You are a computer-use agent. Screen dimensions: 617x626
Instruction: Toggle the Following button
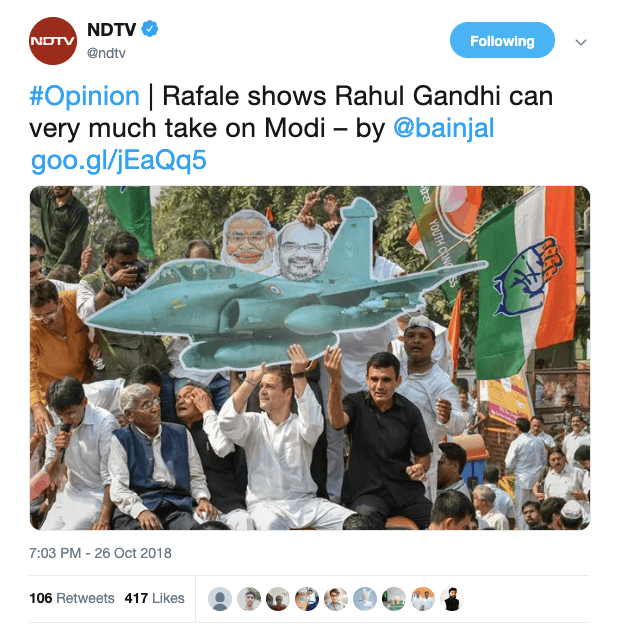tap(502, 40)
